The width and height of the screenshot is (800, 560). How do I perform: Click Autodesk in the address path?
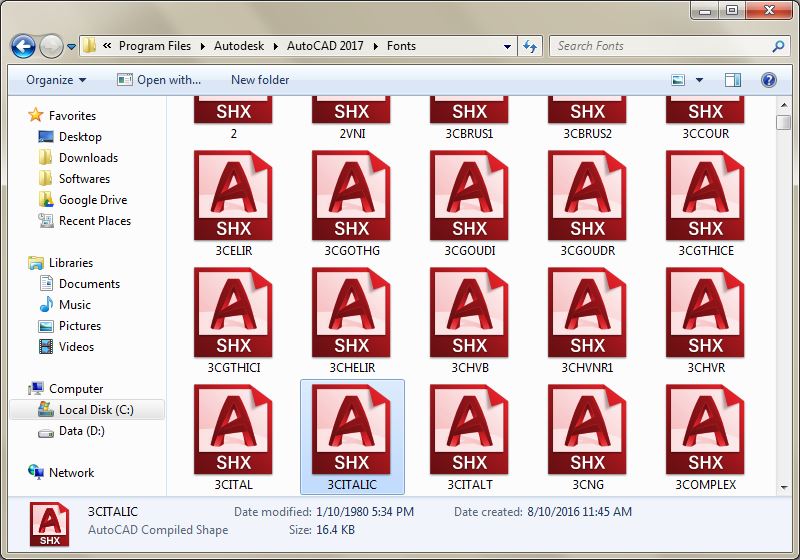pyautogui.click(x=239, y=46)
